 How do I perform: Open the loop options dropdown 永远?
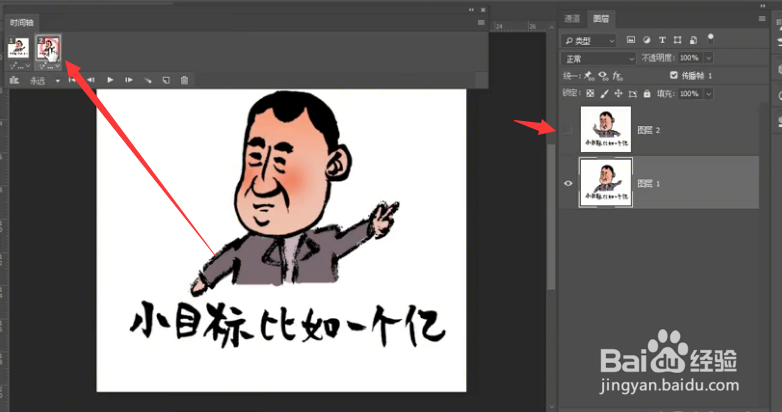pyautogui.click(x=45, y=80)
